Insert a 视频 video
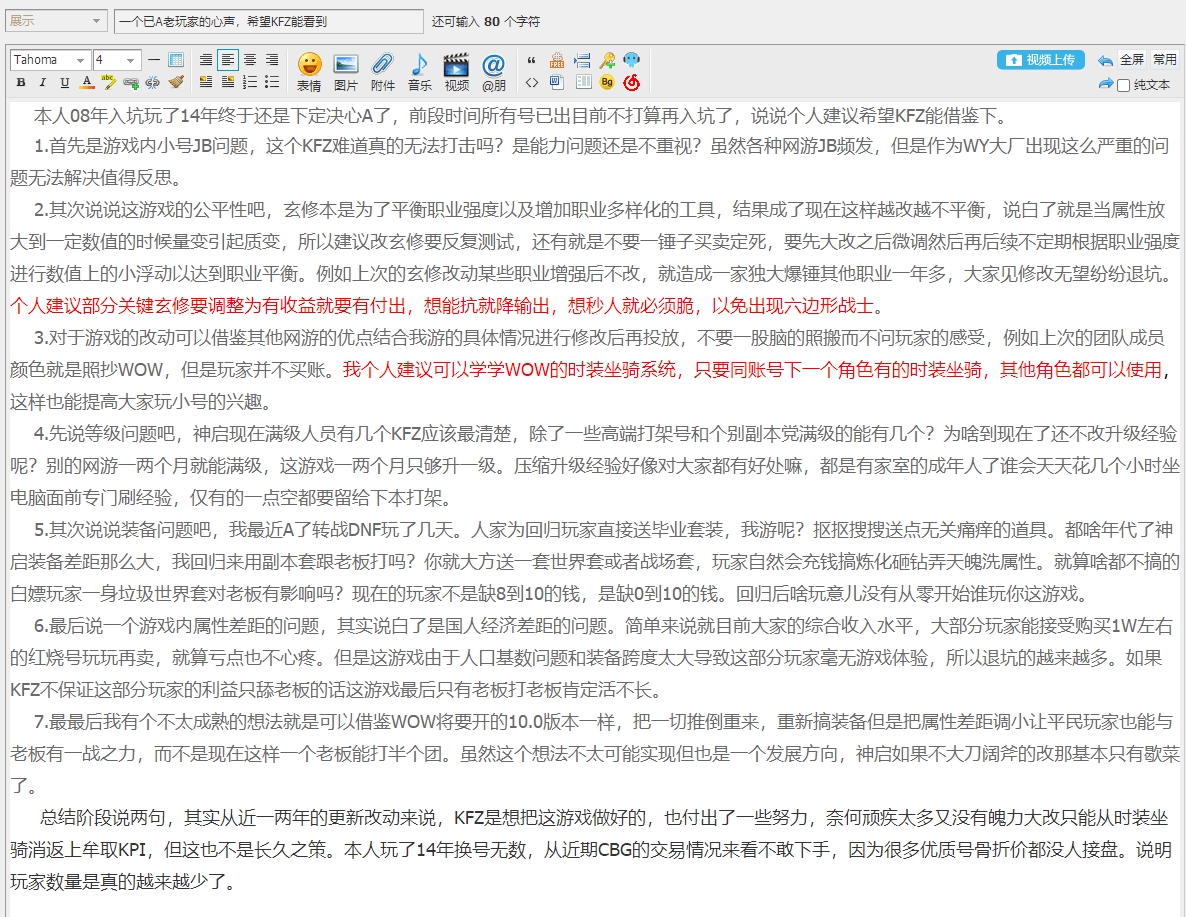 [x=456, y=72]
